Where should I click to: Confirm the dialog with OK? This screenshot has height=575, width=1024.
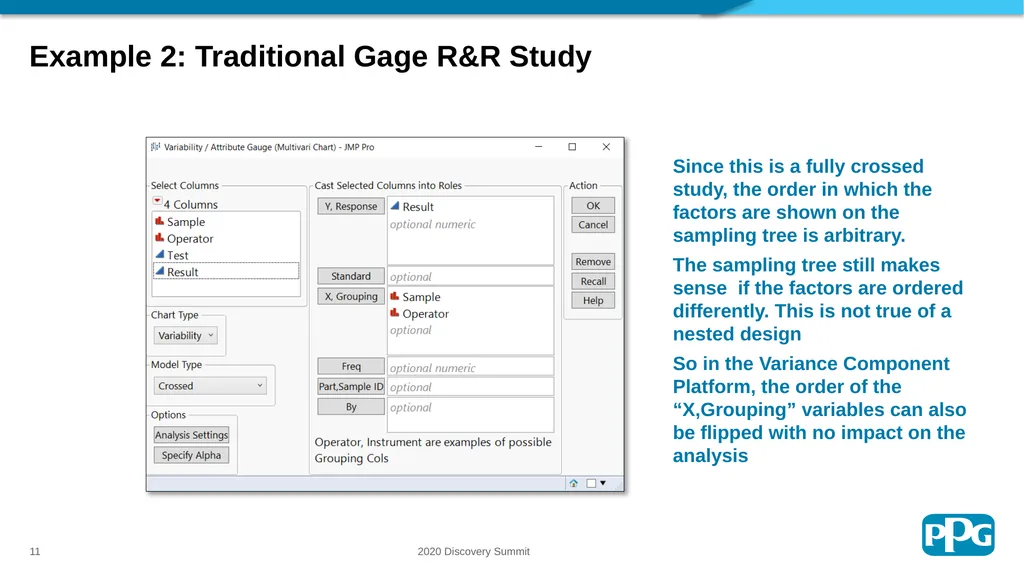(x=593, y=206)
